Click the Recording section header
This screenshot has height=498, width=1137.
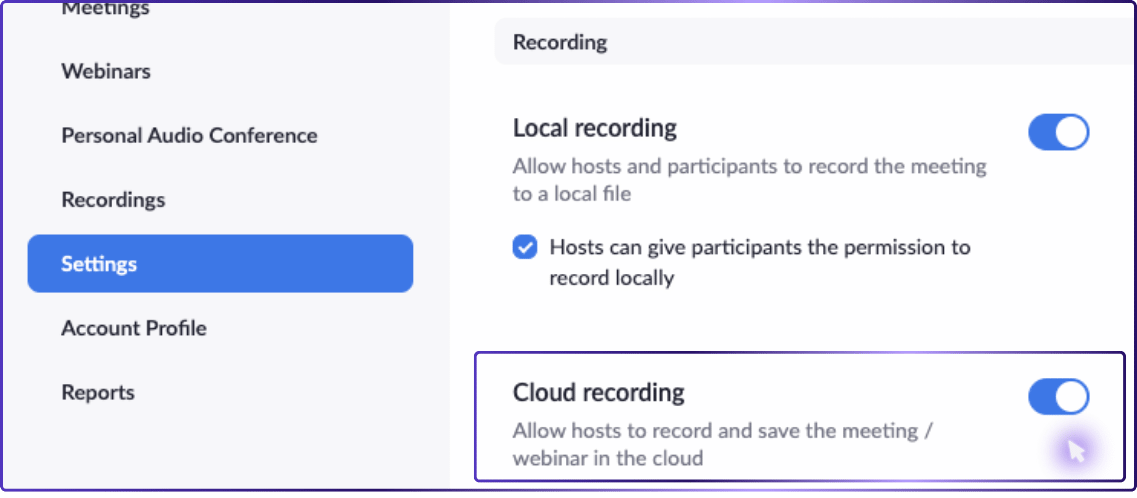(x=560, y=43)
